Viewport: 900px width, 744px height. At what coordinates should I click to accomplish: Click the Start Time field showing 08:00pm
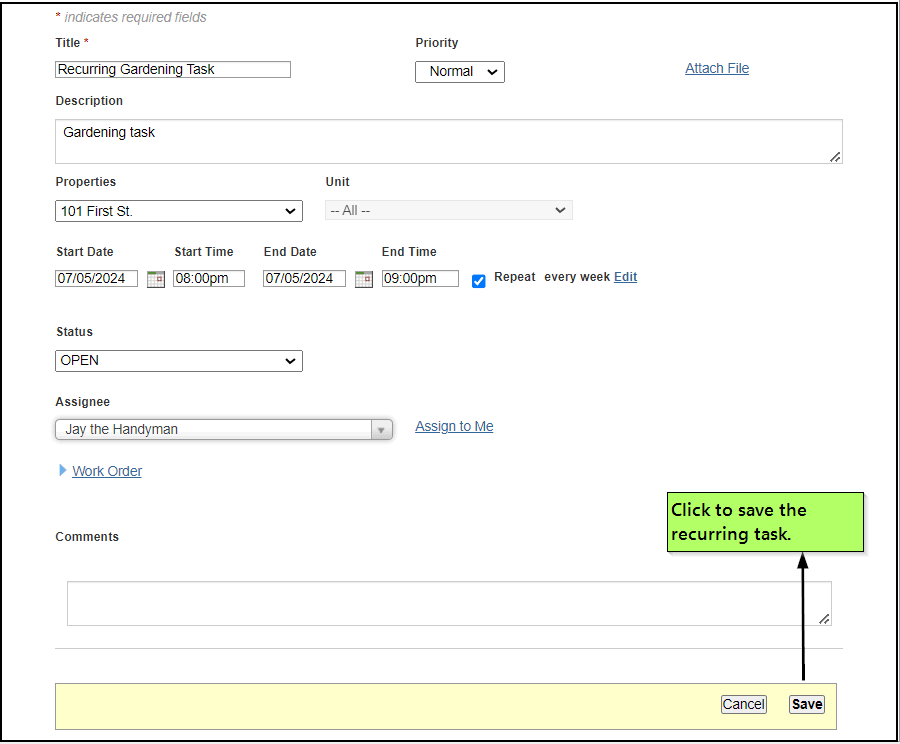click(208, 279)
